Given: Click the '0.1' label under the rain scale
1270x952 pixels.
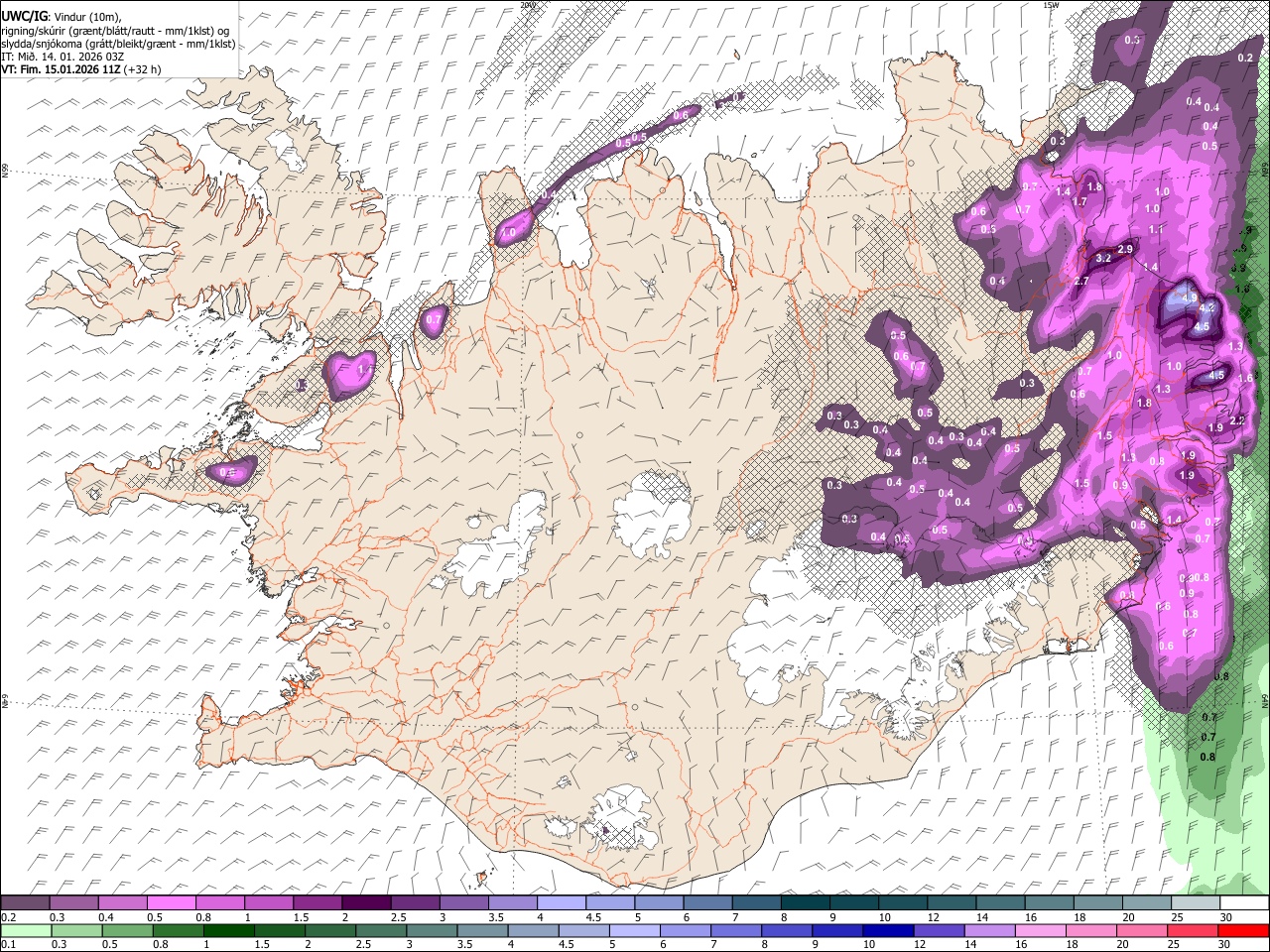Looking at the screenshot, I should [9, 945].
